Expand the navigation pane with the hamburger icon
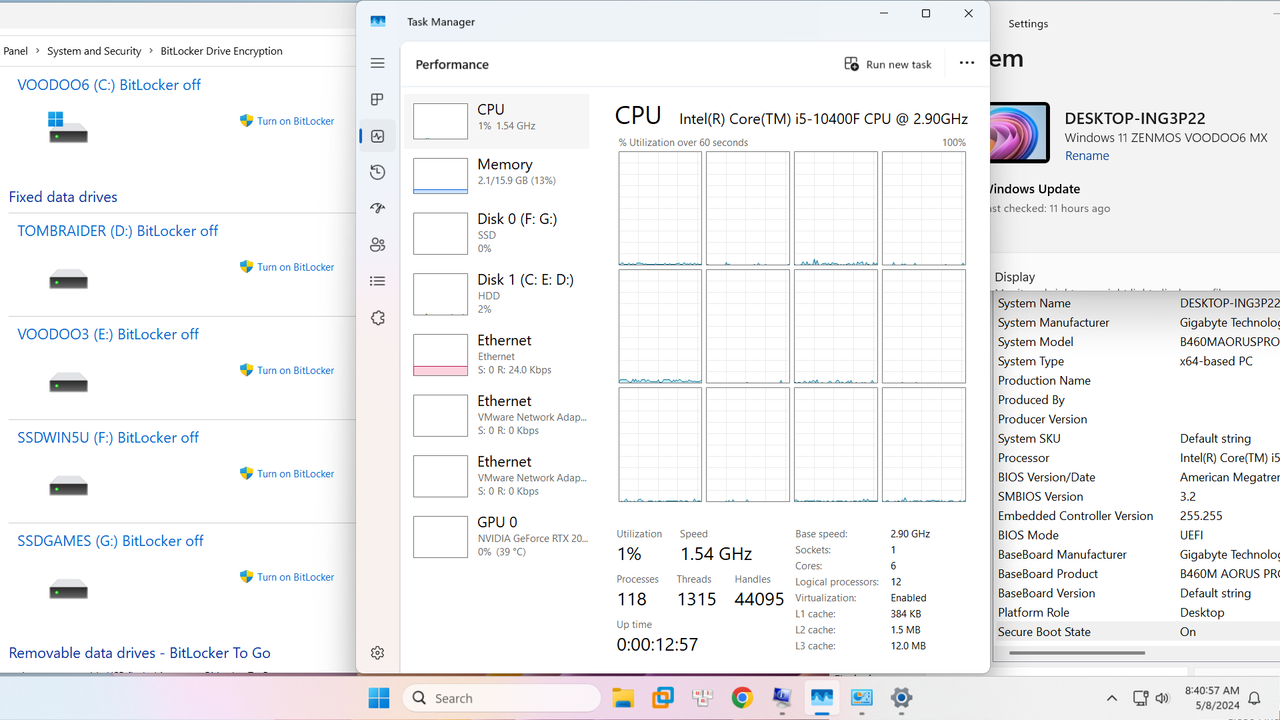The height and width of the screenshot is (720, 1280). (377, 62)
